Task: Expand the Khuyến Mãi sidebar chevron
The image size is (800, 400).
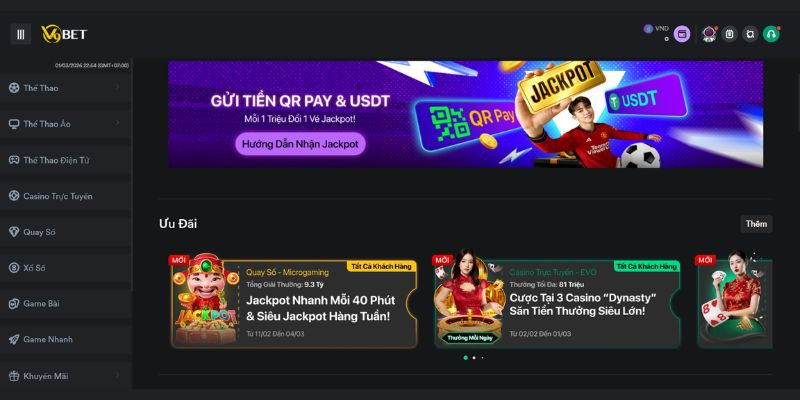Action: pos(117,376)
